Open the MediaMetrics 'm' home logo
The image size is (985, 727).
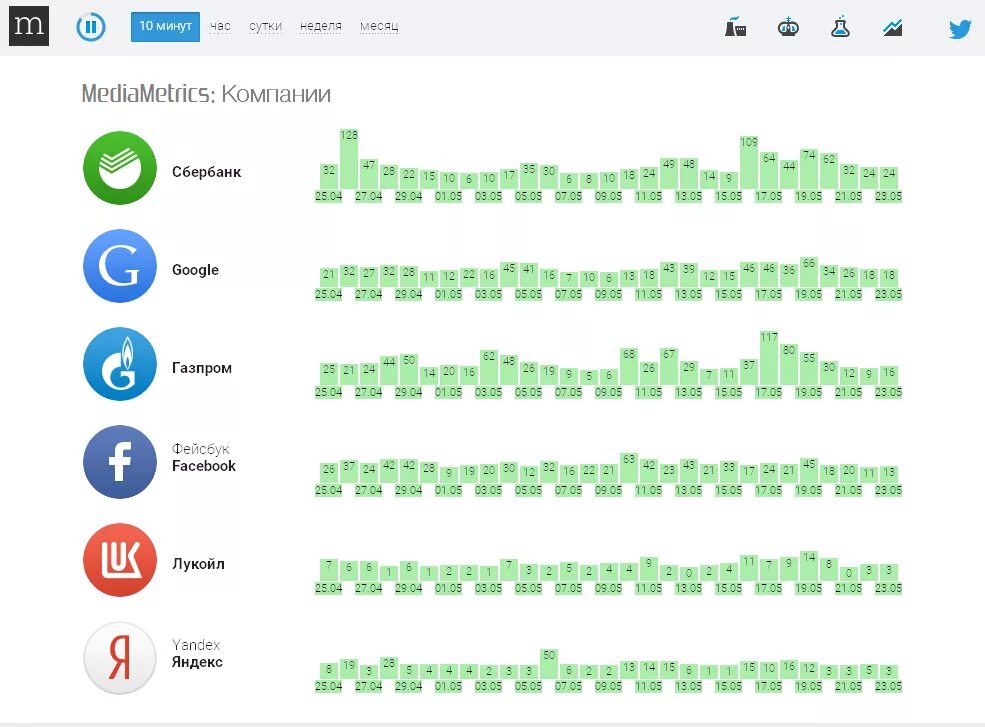click(28, 25)
